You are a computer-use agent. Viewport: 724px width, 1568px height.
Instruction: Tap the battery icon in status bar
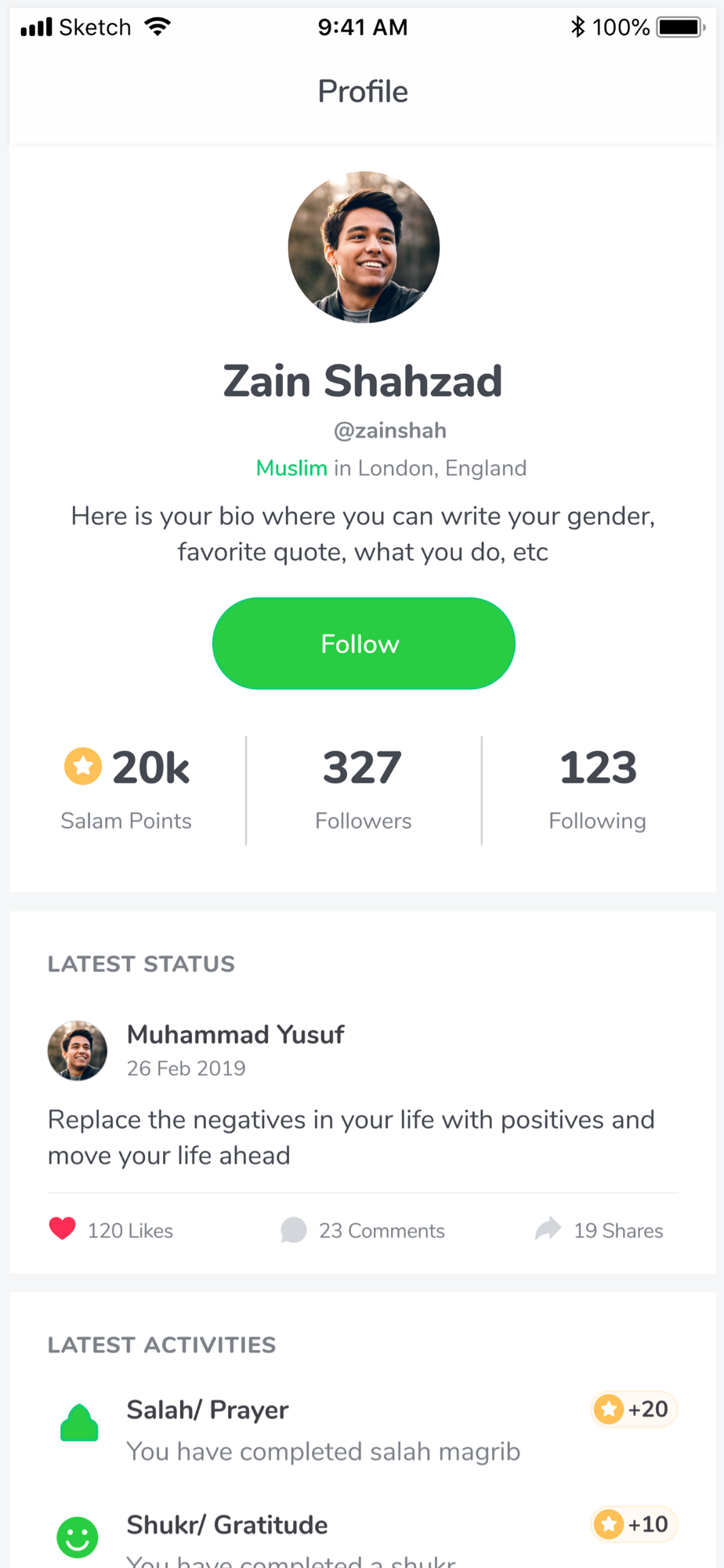(x=682, y=27)
